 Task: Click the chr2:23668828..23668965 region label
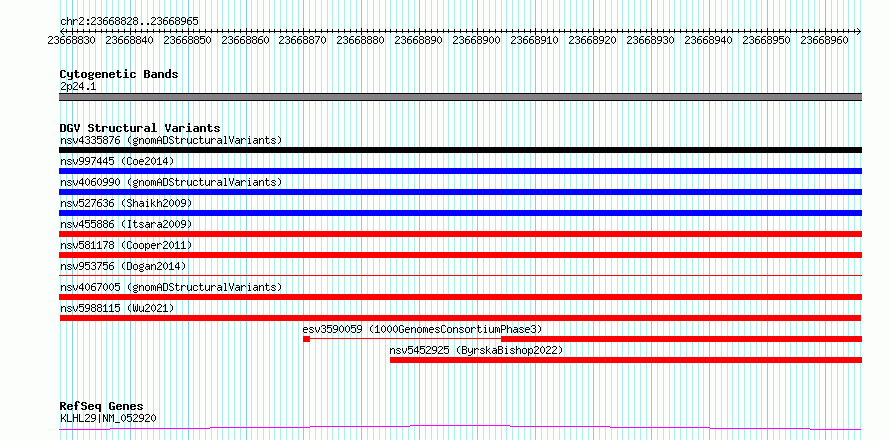coord(129,21)
